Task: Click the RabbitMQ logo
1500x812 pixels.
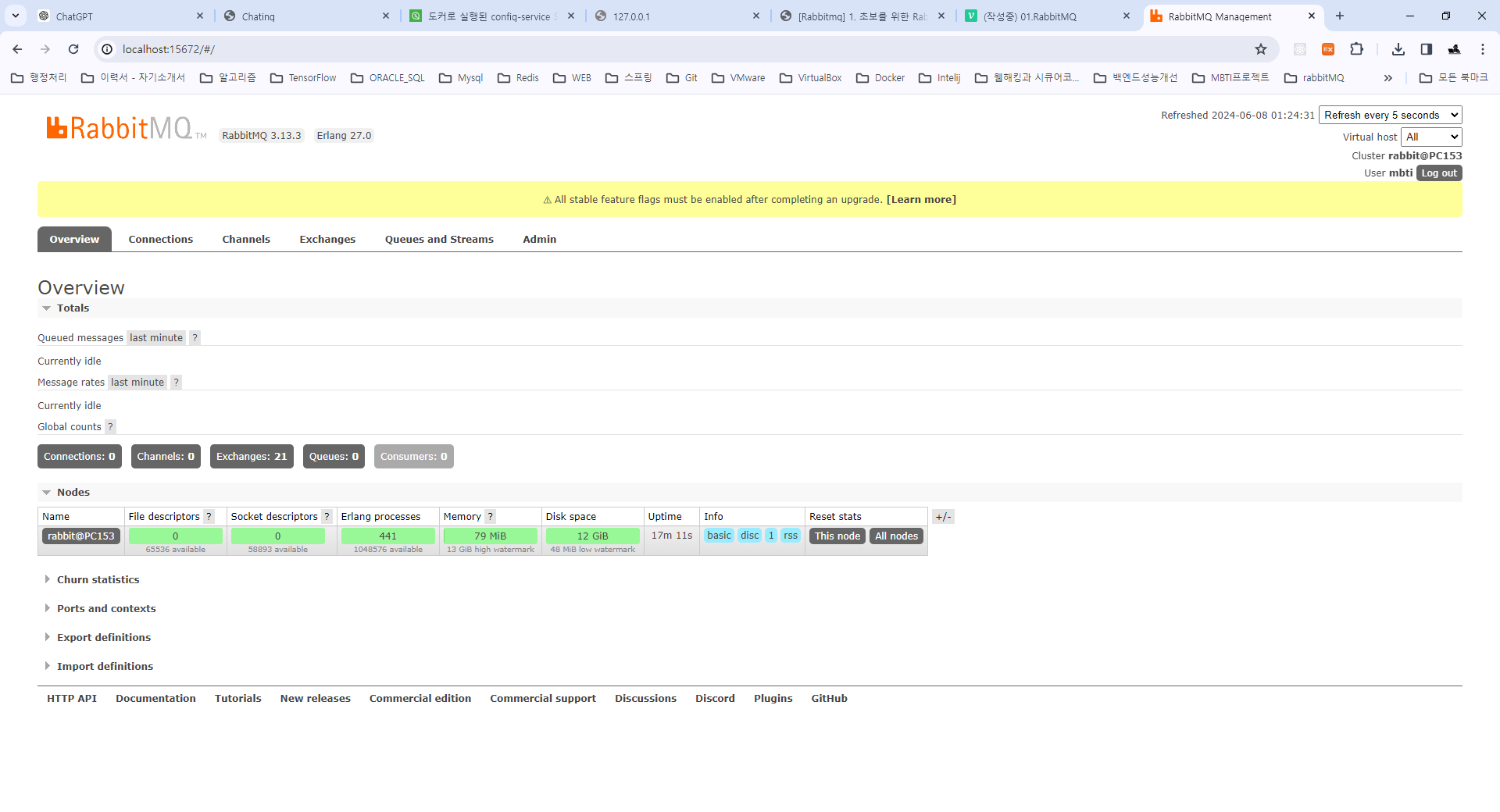Action: coord(125,128)
